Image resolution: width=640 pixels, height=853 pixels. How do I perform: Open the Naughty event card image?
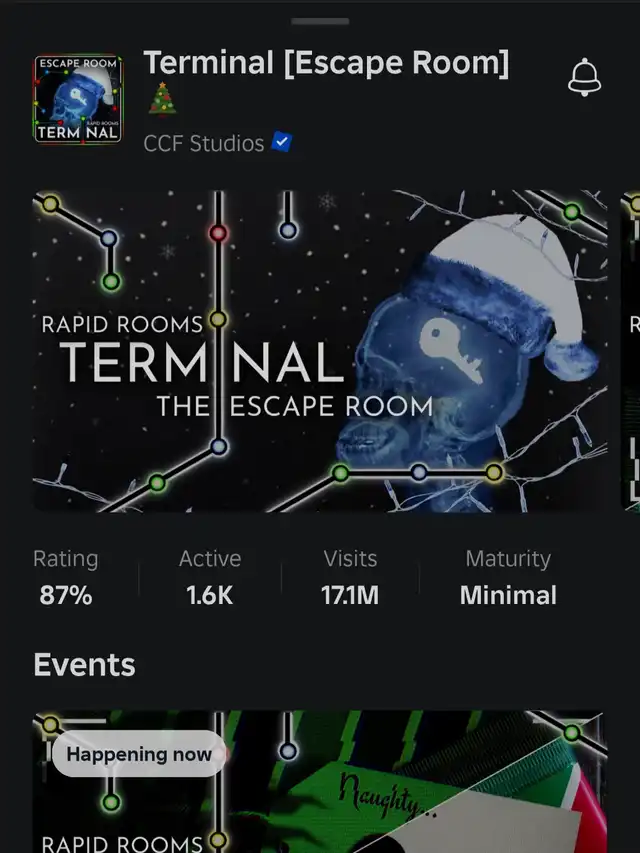click(320, 782)
